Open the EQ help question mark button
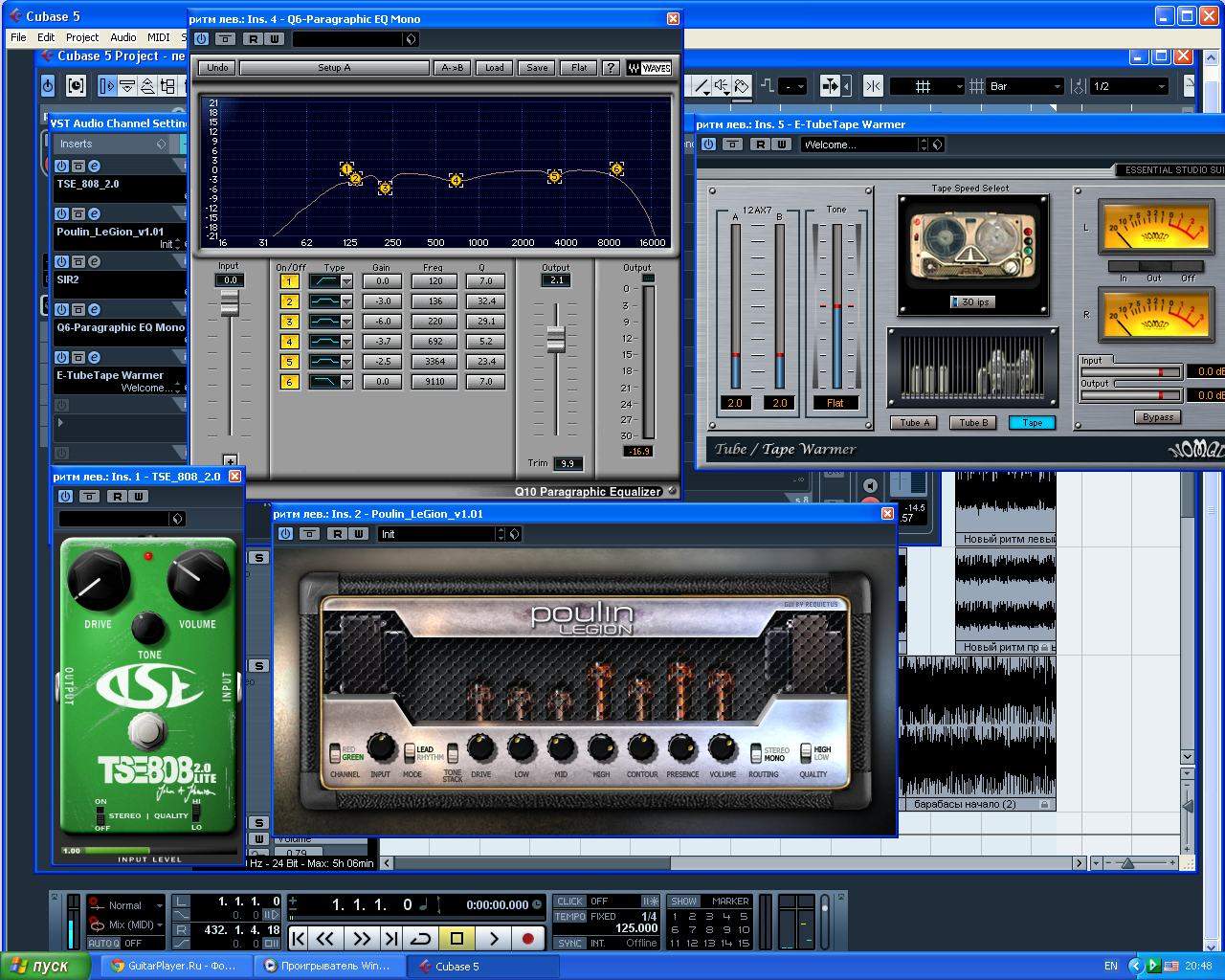The image size is (1225, 980). click(610, 68)
